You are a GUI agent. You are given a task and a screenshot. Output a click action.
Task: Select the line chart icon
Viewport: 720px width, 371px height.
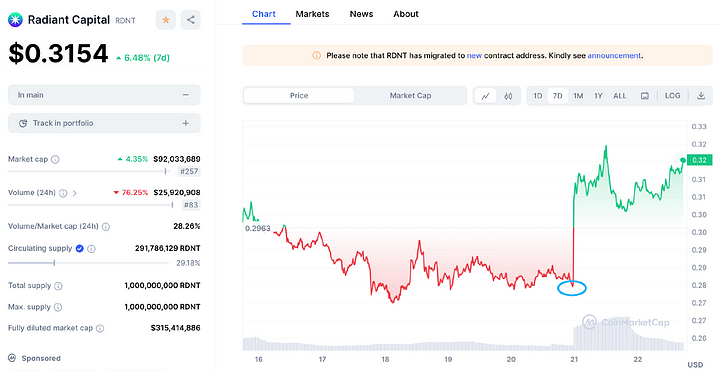[485, 96]
